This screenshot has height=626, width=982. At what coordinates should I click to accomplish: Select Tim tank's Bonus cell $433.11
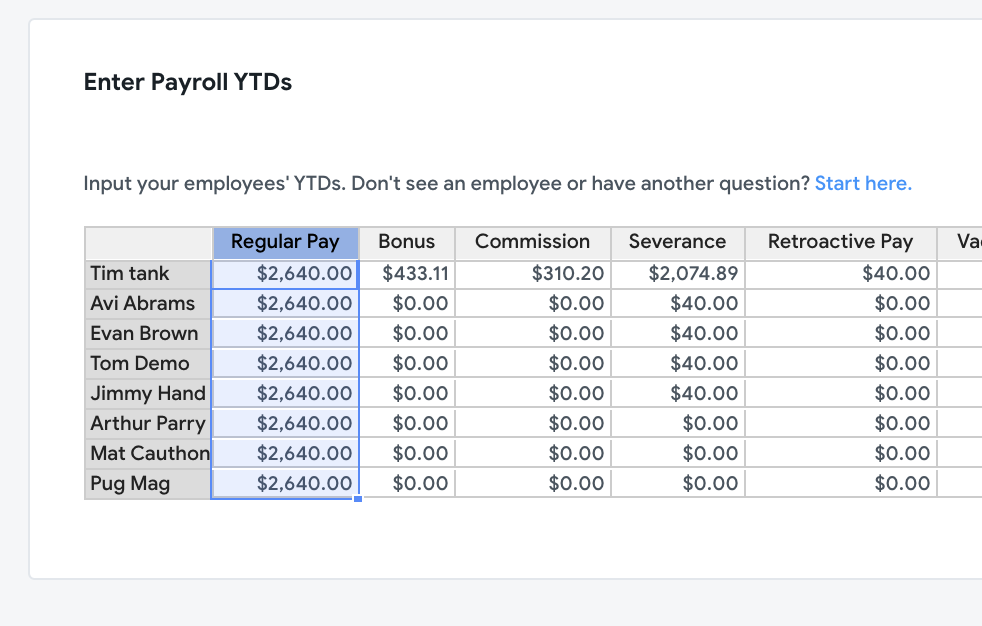pyautogui.click(x=406, y=274)
